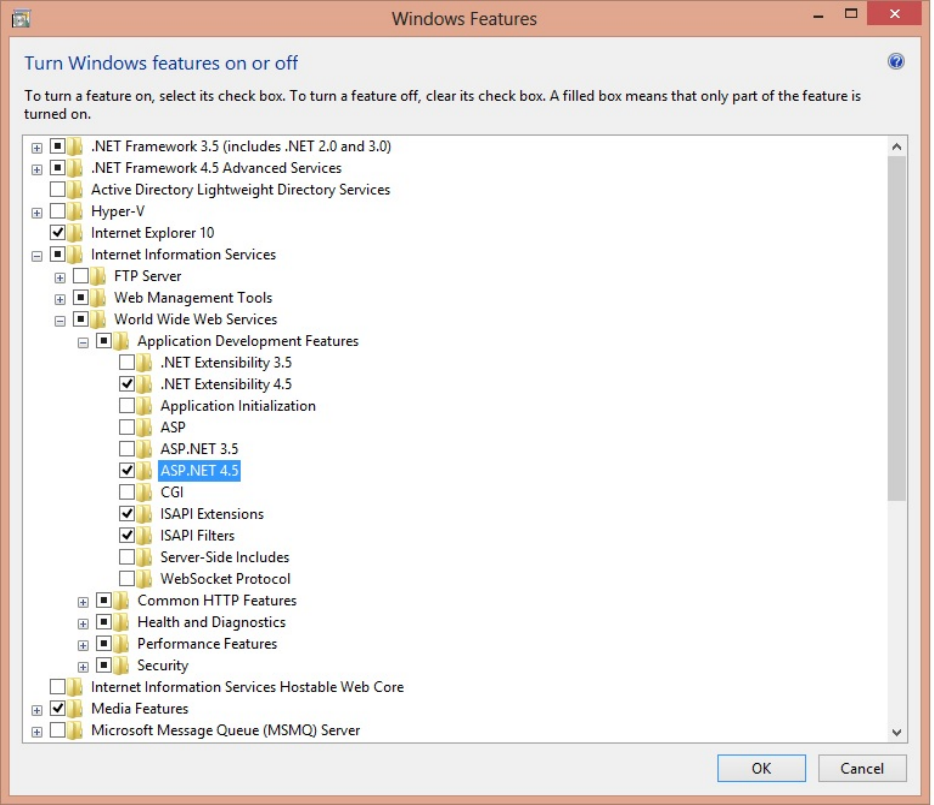
Task: Collapse the Internet Information Services node
Action: [37, 256]
